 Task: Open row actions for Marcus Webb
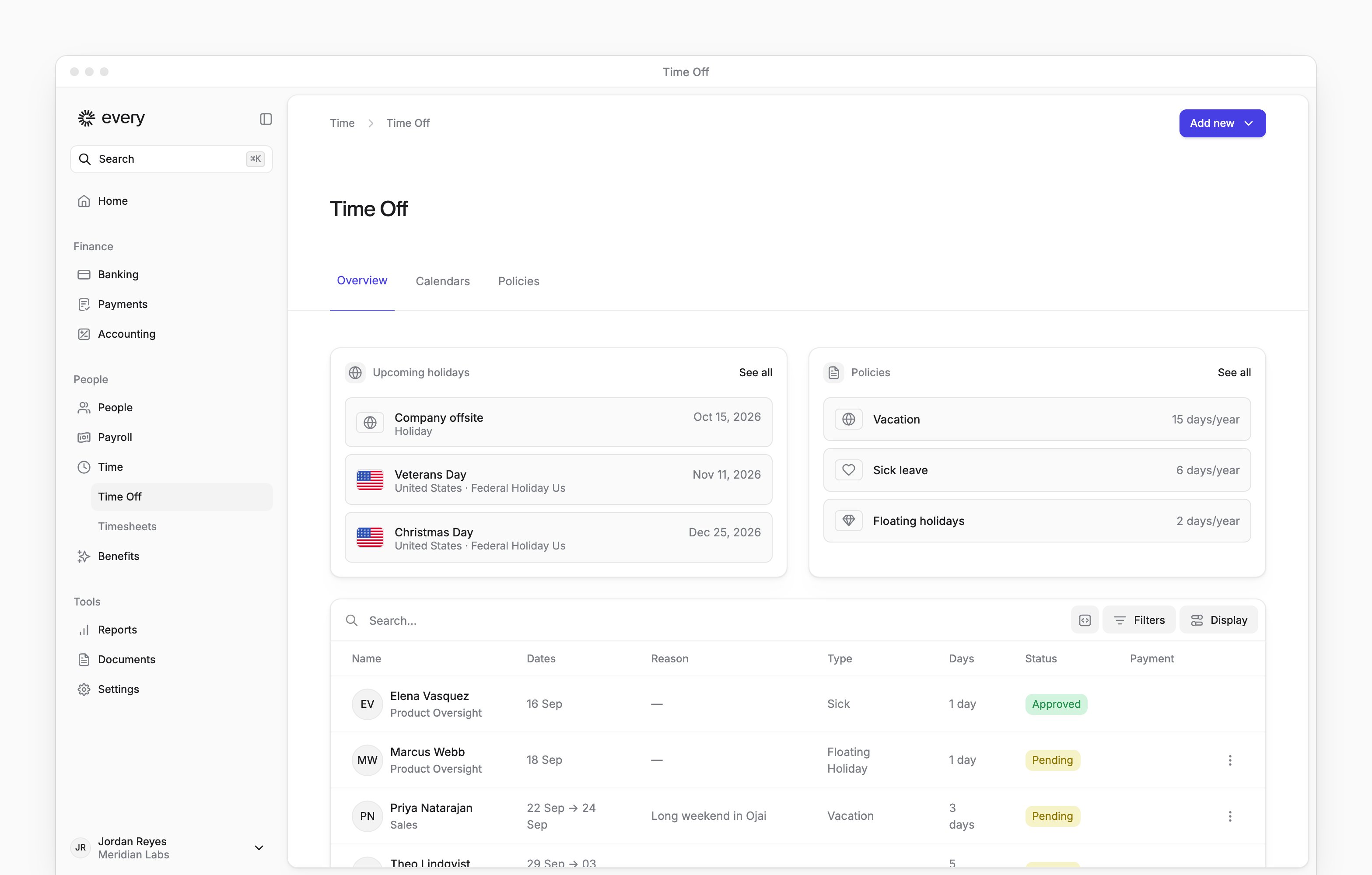pos(1229,760)
